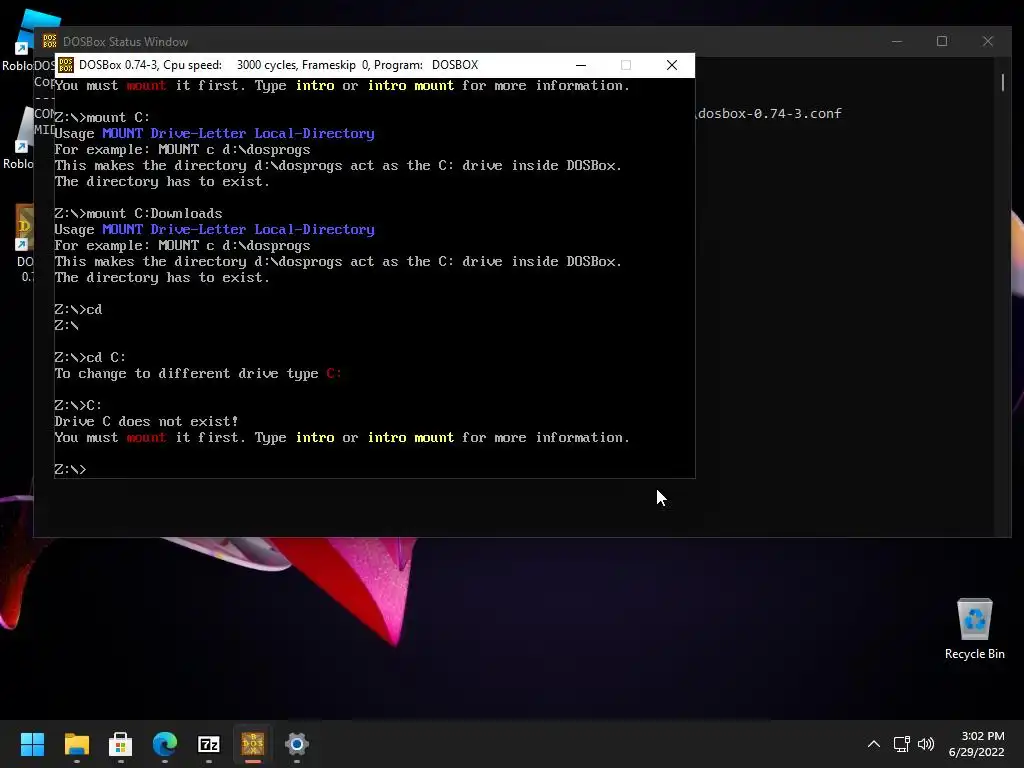The width and height of the screenshot is (1024, 768).
Task: Open the Windows Start menu
Action: tap(32, 743)
